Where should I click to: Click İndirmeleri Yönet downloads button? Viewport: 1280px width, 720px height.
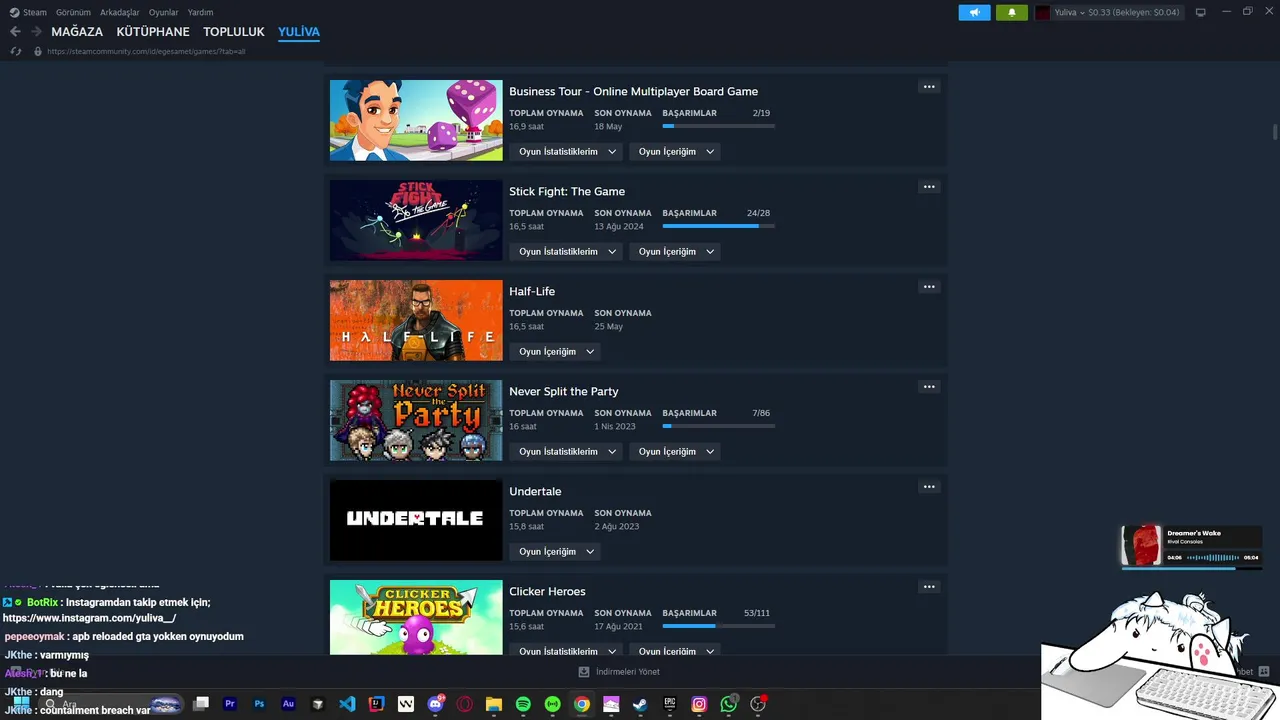pos(619,672)
